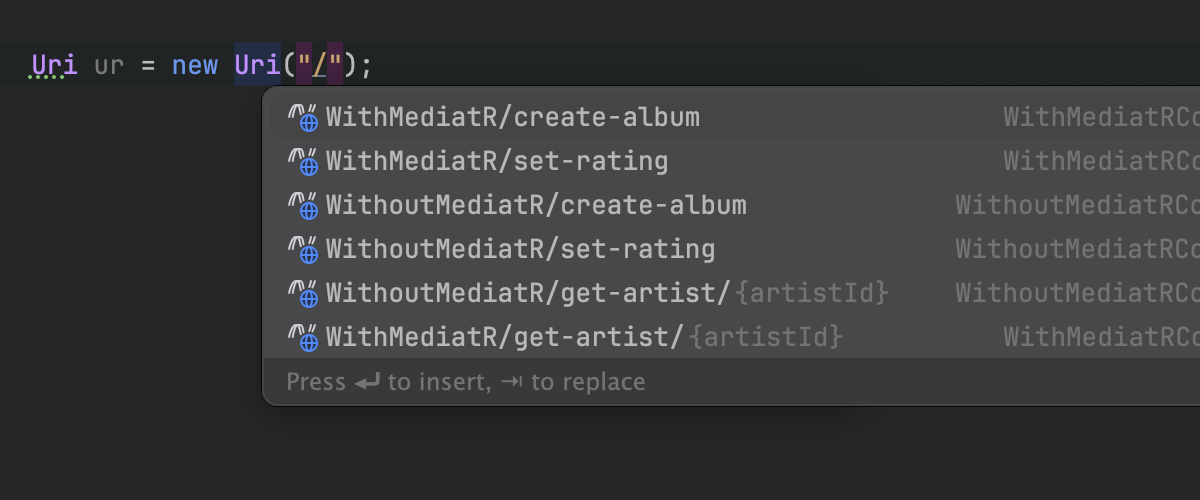1200x500 pixels.
Task: Click the Uri constructor after "new"
Action: tap(257, 66)
